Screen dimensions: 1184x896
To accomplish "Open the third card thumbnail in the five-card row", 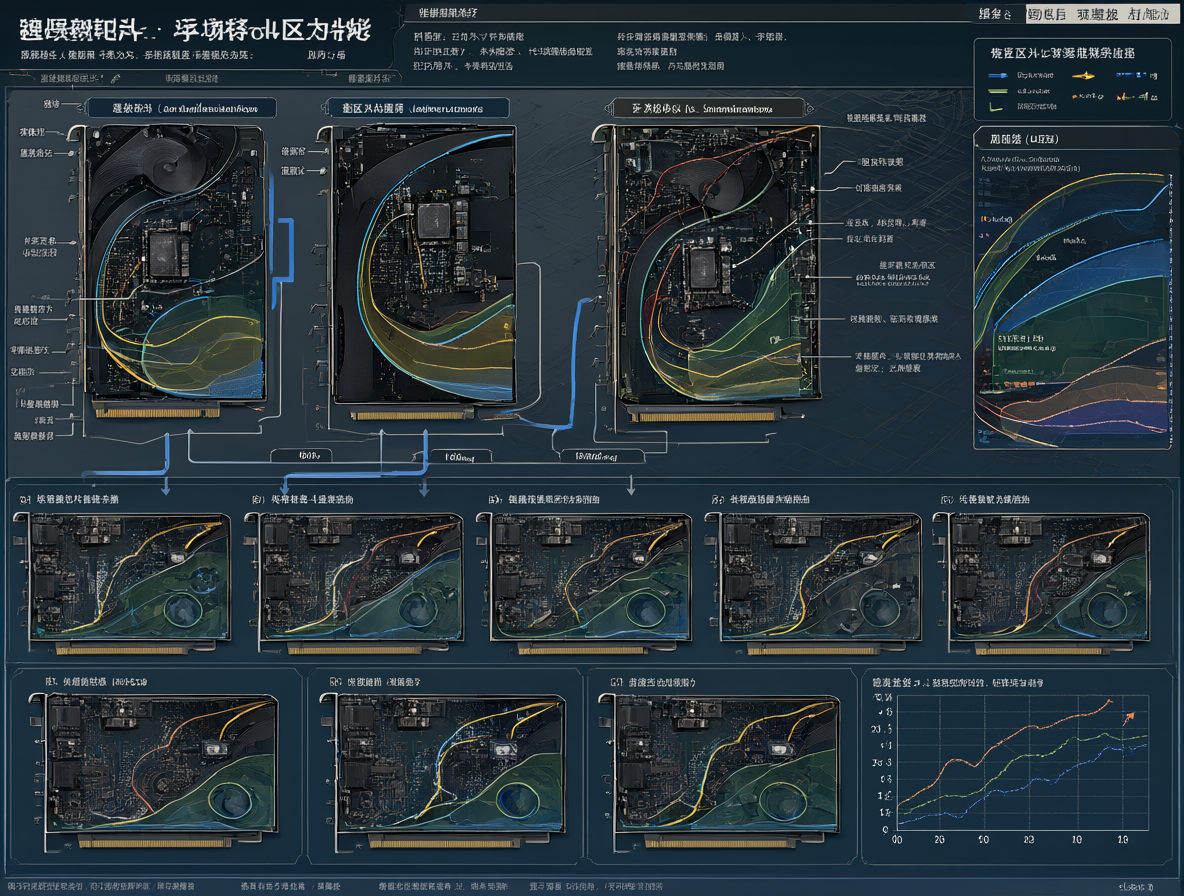I will [x=584, y=583].
